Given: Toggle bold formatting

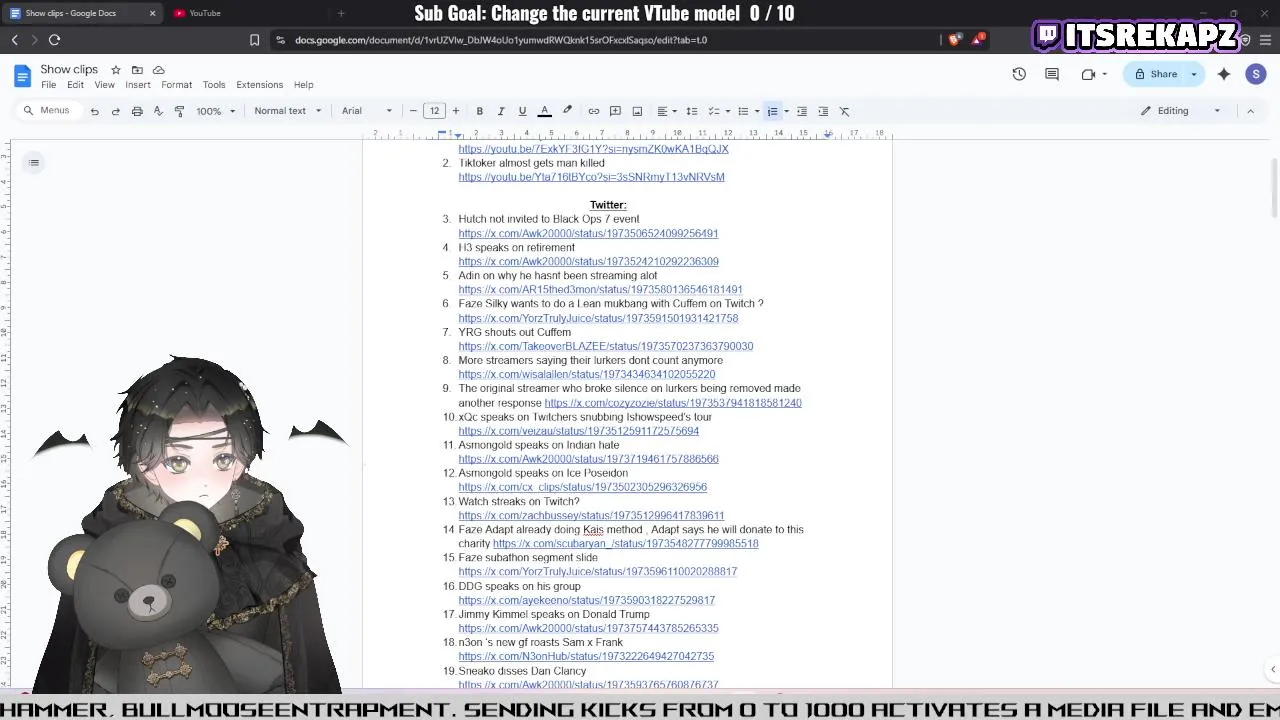Looking at the screenshot, I should (480, 111).
